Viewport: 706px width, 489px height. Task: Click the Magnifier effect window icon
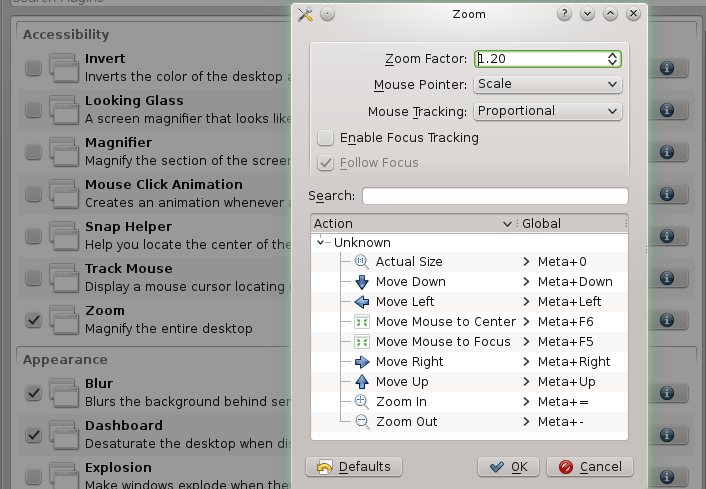(x=64, y=152)
